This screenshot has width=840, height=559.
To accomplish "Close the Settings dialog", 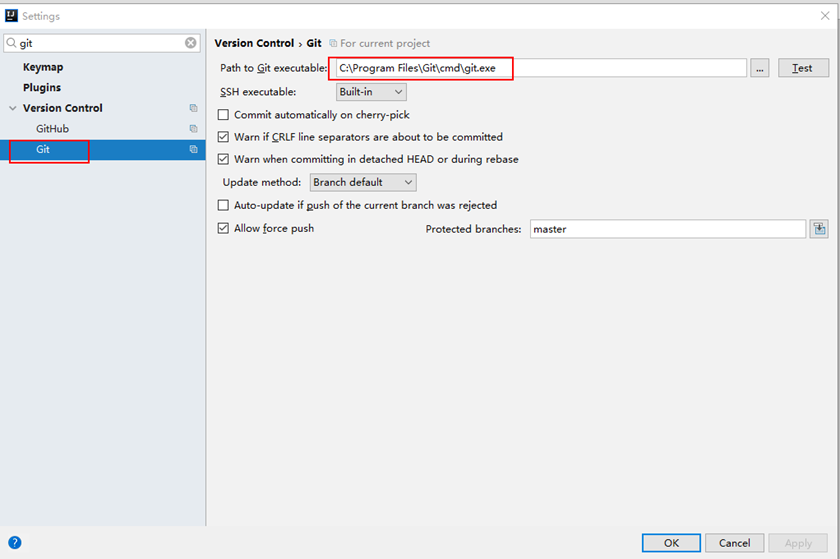I will pos(825,16).
